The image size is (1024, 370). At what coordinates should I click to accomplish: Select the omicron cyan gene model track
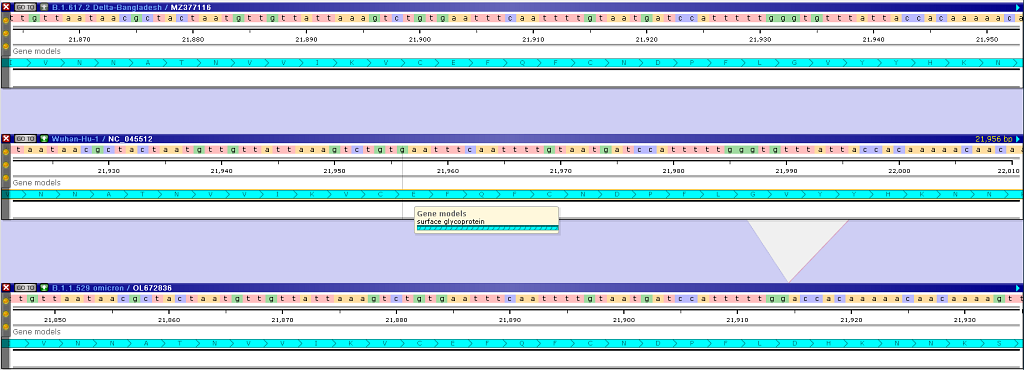(512, 343)
